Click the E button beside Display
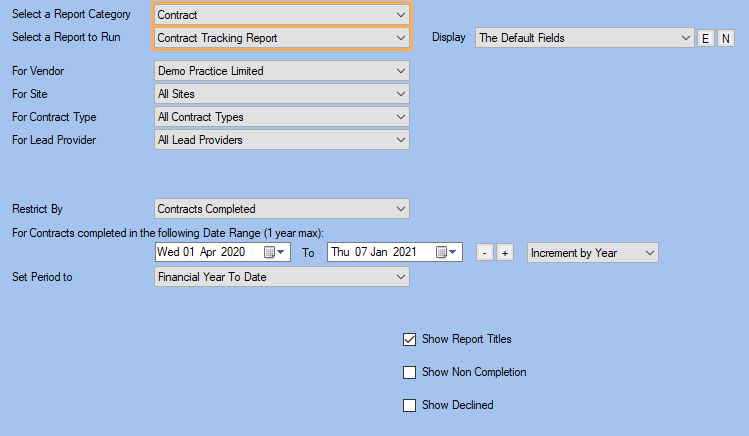This screenshot has height=436, width=749. coord(706,38)
